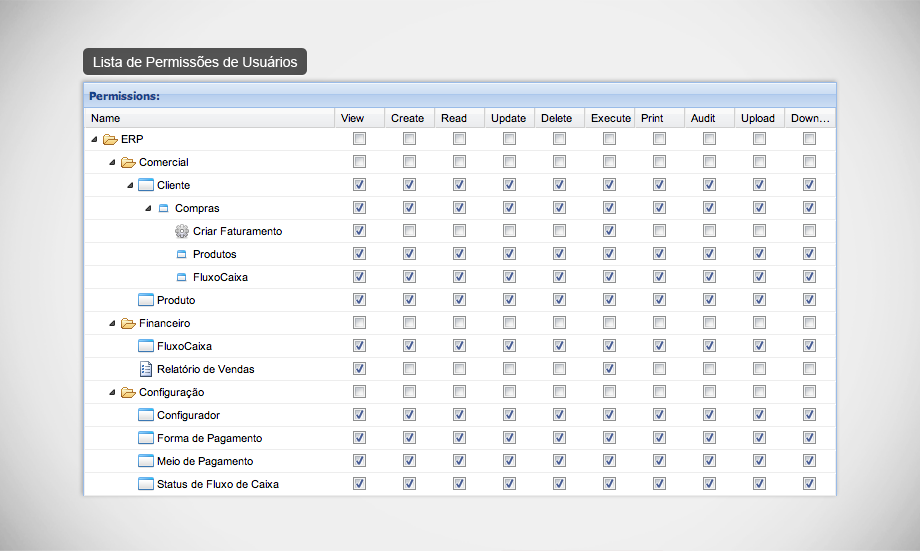
Task: Click the Relatório de Vendas report icon
Action: click(x=146, y=369)
